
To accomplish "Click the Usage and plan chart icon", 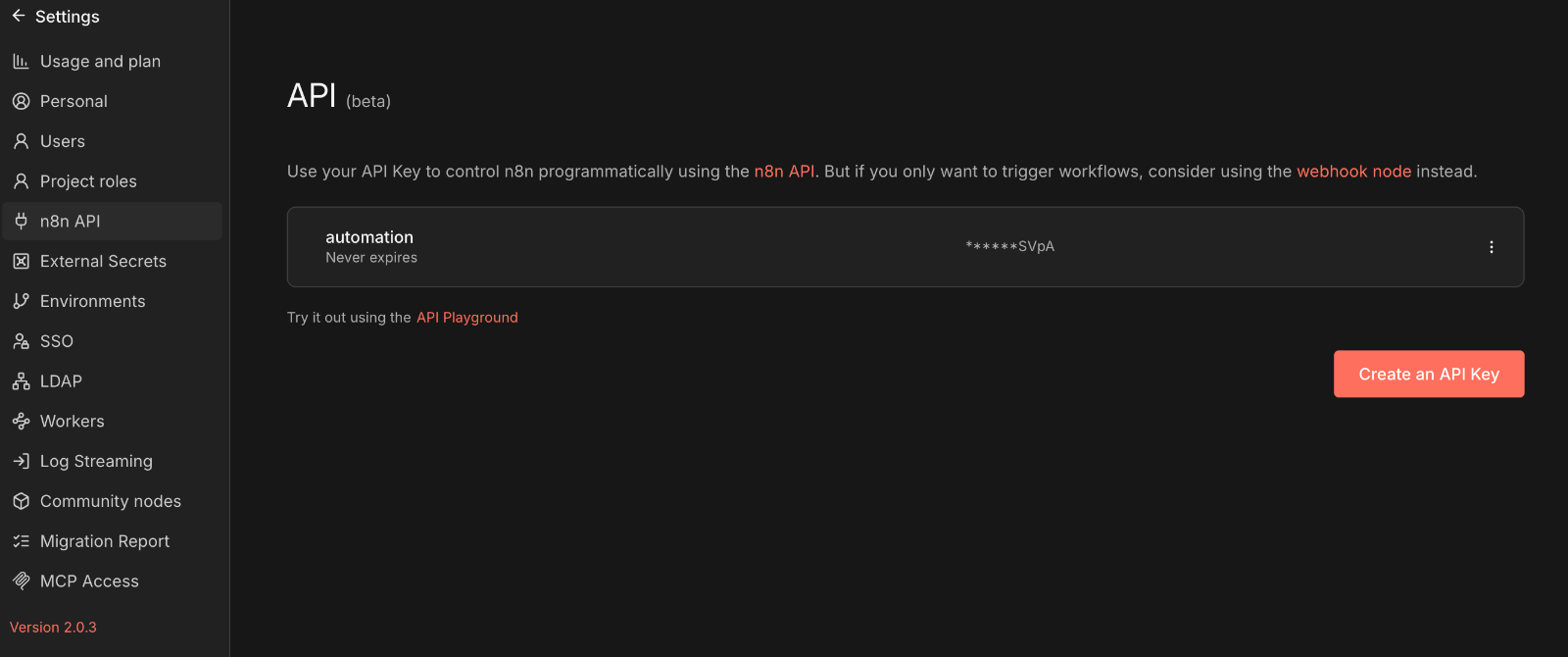I will pos(21,61).
